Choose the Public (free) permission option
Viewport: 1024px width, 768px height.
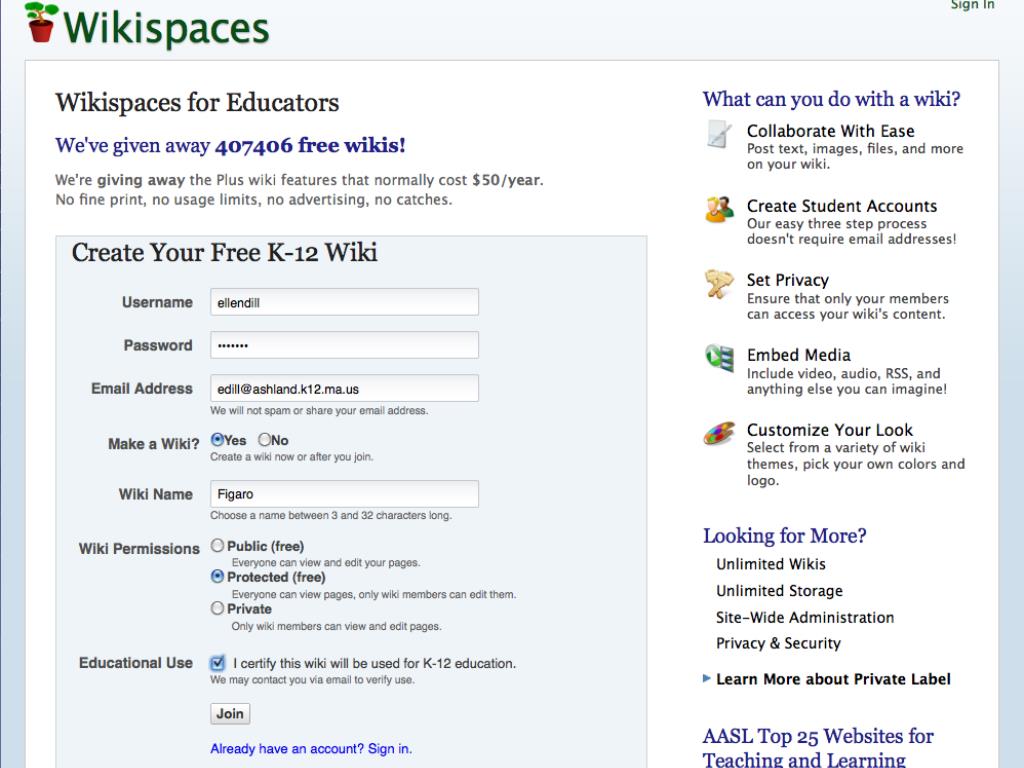pyautogui.click(x=217, y=545)
